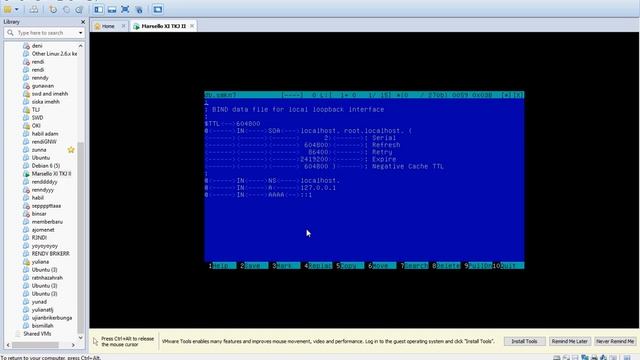The height and width of the screenshot is (360, 640).
Task: Click the Remind Me Later button
Action: [569, 341]
